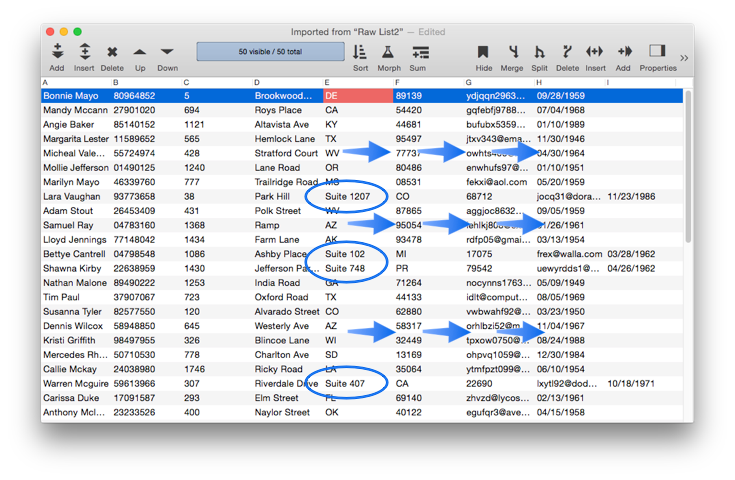Click the highlighted DE cell
The width and height of the screenshot is (735, 480).
point(358,96)
